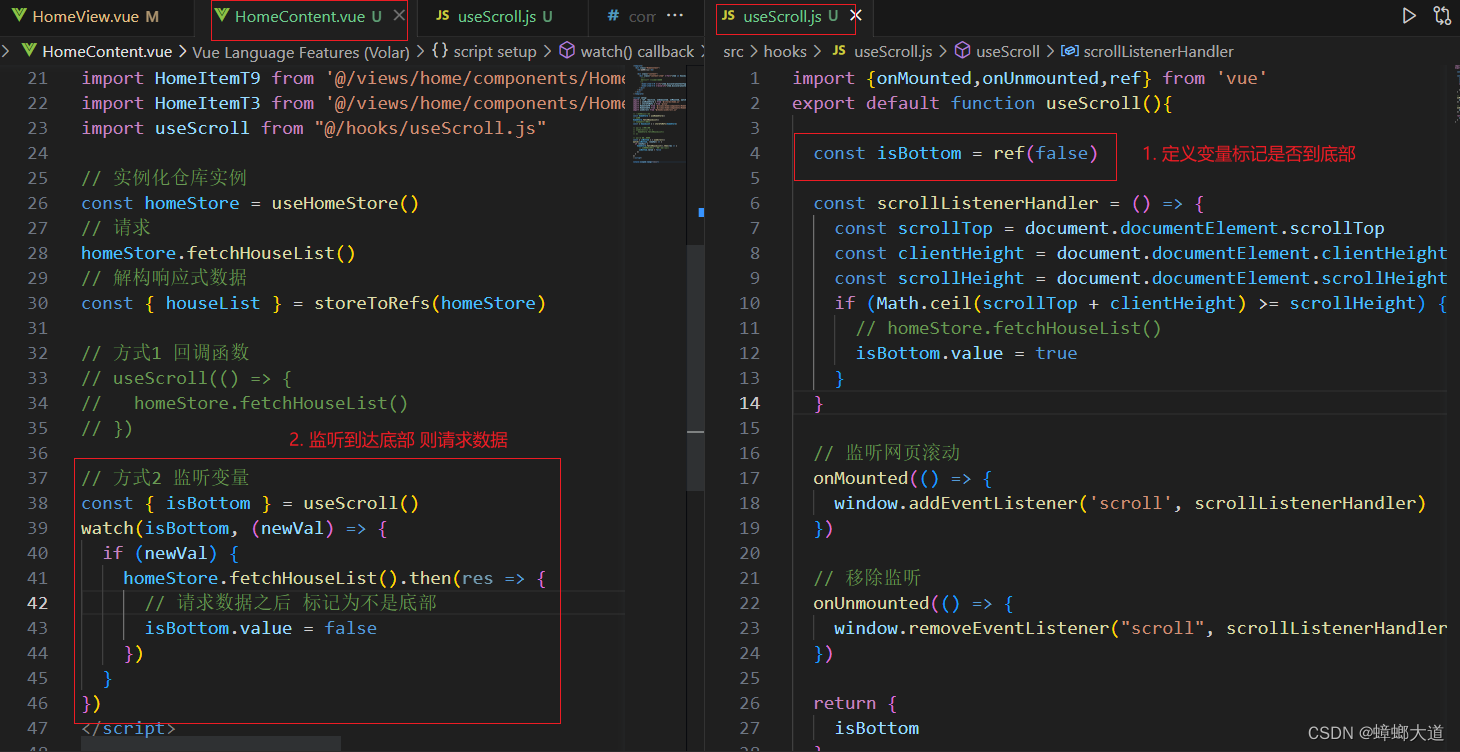Click the cube icon beside useScroll breadcrumb
This screenshot has width=1460, height=752.
pos(963,51)
